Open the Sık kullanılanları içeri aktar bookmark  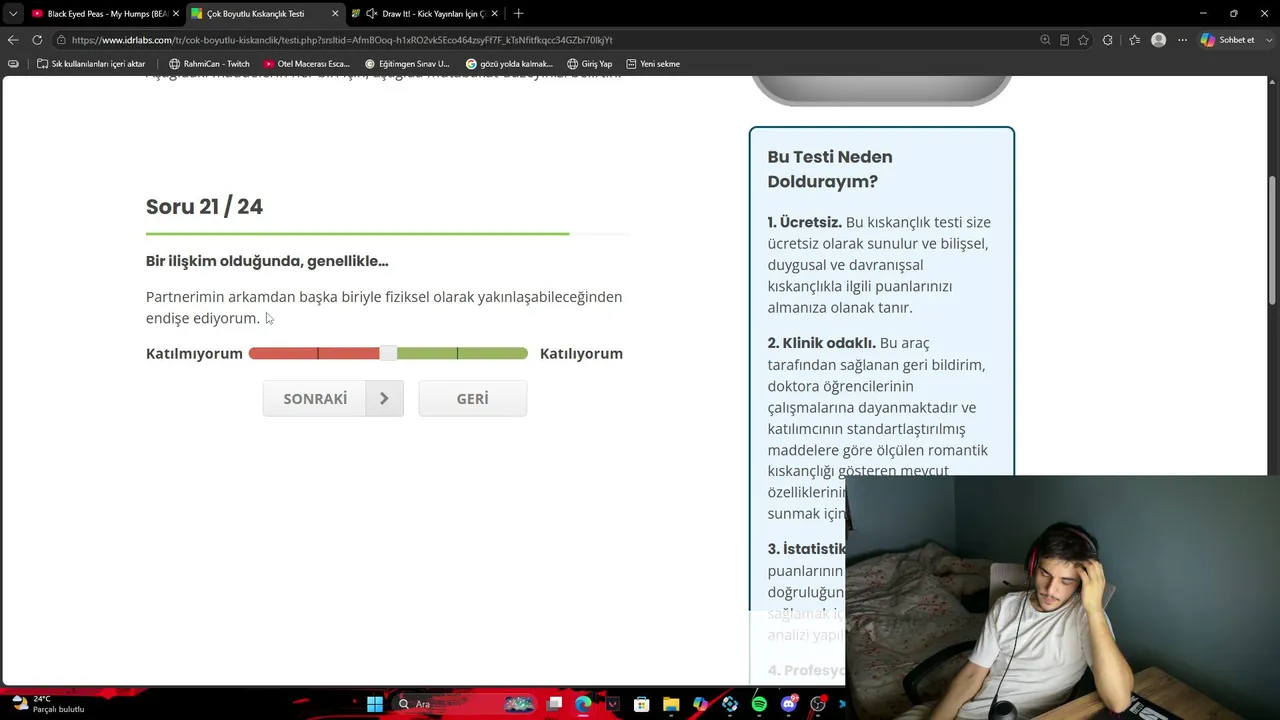[91, 64]
